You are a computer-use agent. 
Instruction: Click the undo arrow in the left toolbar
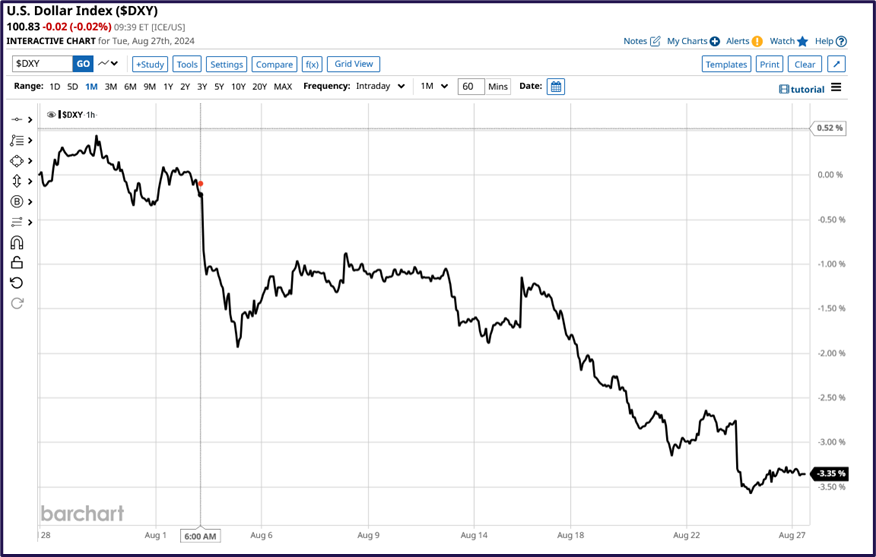17,283
